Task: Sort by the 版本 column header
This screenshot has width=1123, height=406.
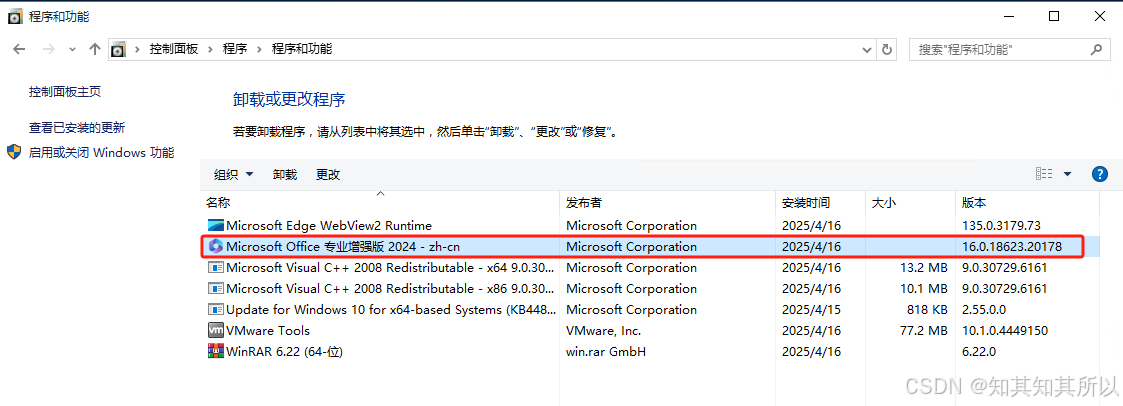Action: pyautogui.click(x=1028, y=203)
